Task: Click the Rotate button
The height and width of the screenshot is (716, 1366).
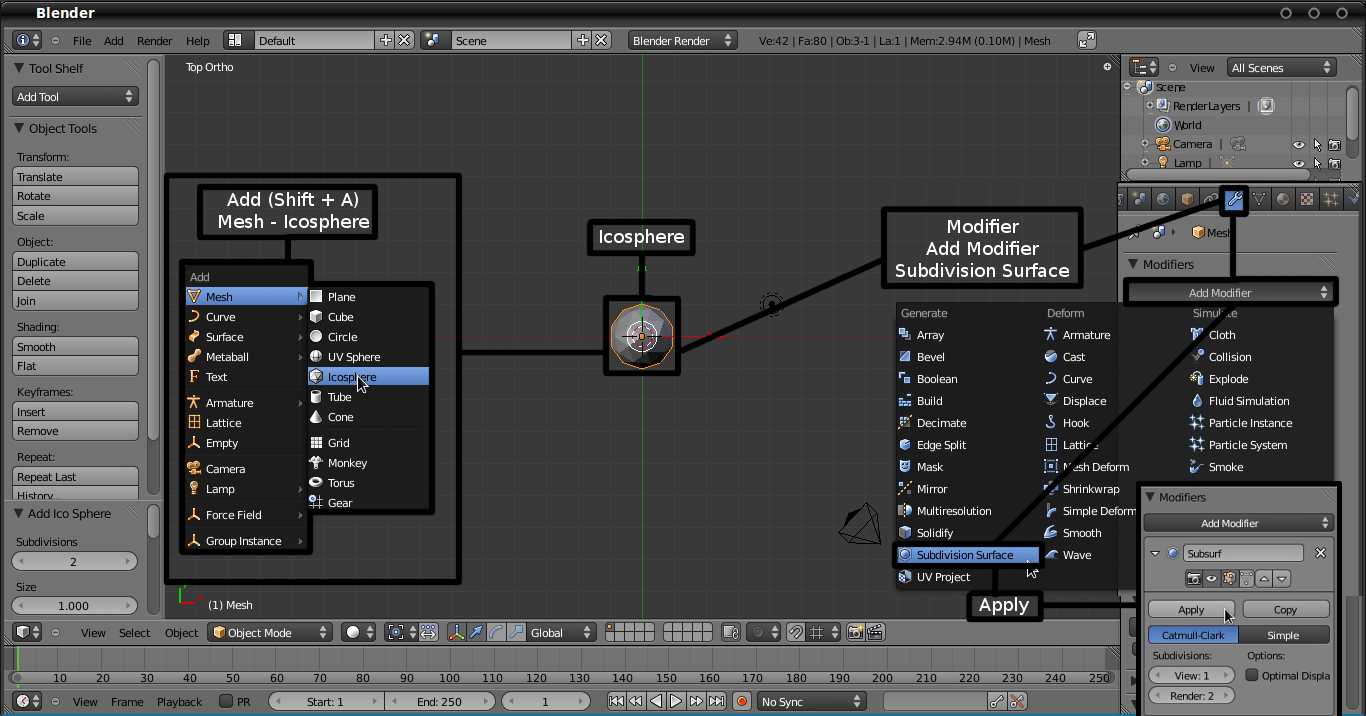Action: click(76, 196)
